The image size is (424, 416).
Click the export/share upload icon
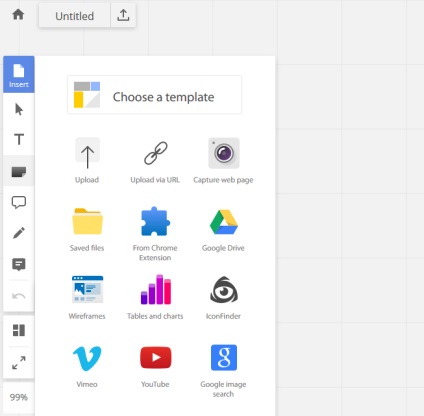point(123,15)
